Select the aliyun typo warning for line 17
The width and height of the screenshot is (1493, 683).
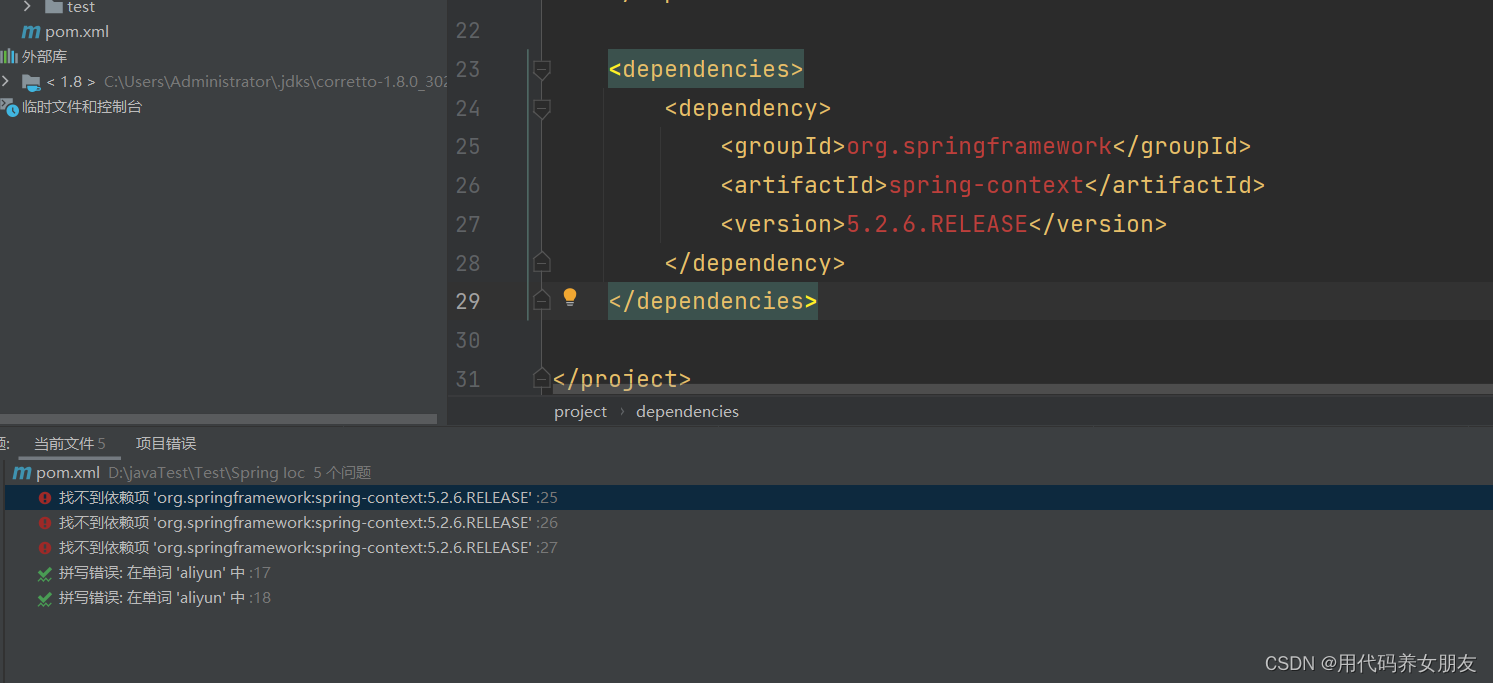point(749,572)
